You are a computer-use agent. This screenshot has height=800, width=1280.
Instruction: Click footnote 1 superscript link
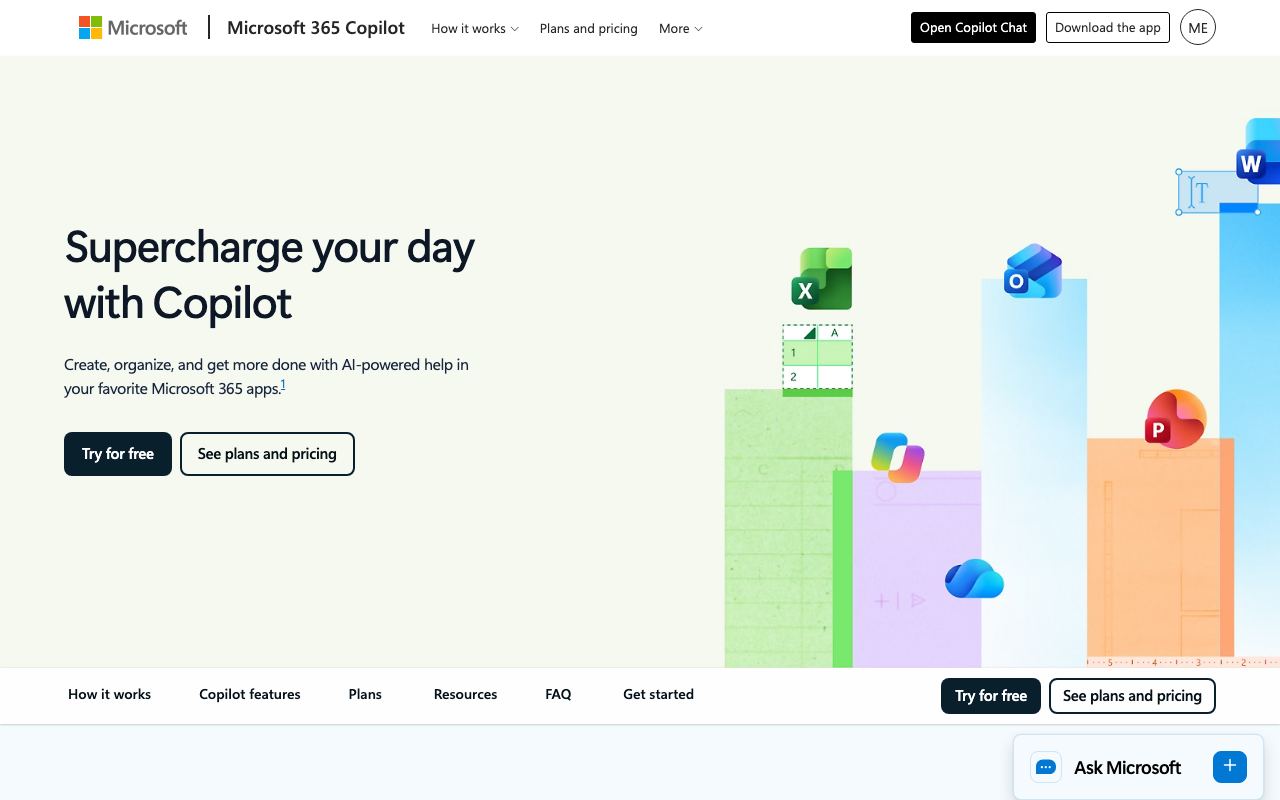coord(283,384)
